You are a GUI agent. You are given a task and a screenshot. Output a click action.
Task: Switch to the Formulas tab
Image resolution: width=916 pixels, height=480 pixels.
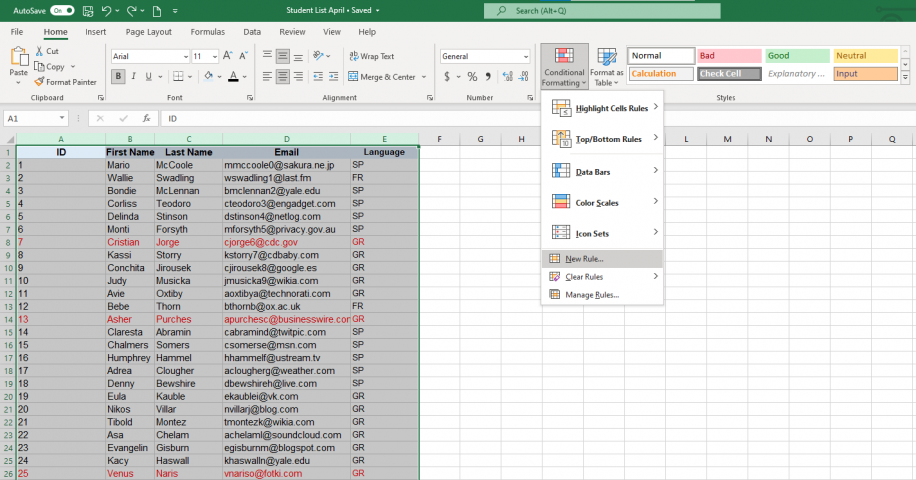(207, 32)
